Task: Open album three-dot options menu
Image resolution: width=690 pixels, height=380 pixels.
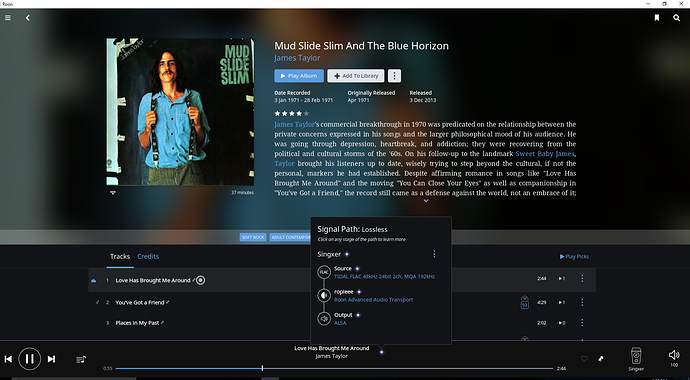Action: (x=394, y=76)
